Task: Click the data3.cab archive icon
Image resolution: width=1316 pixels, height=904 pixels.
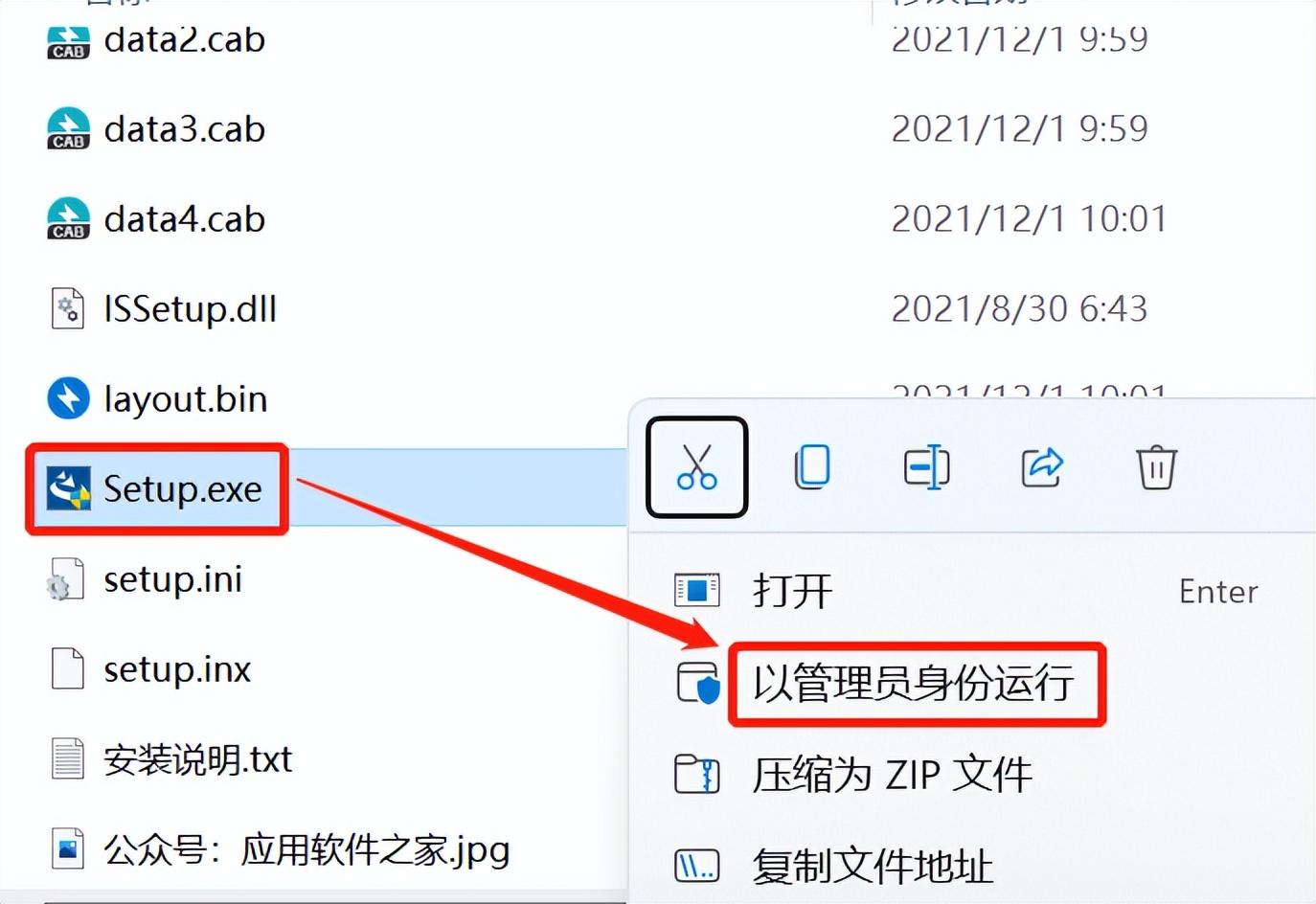Action: tap(68, 128)
